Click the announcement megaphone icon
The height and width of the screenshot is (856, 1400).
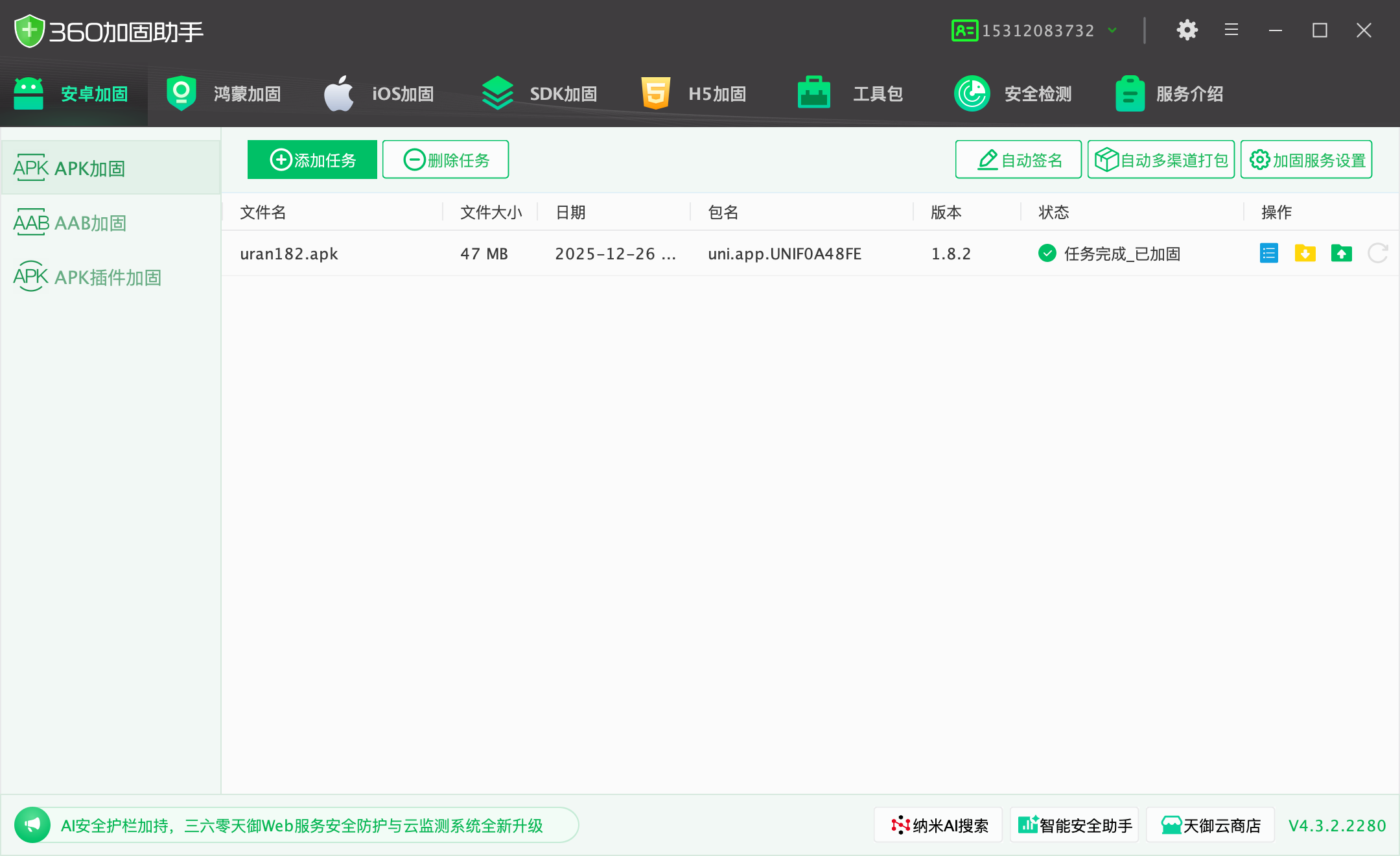tap(32, 825)
